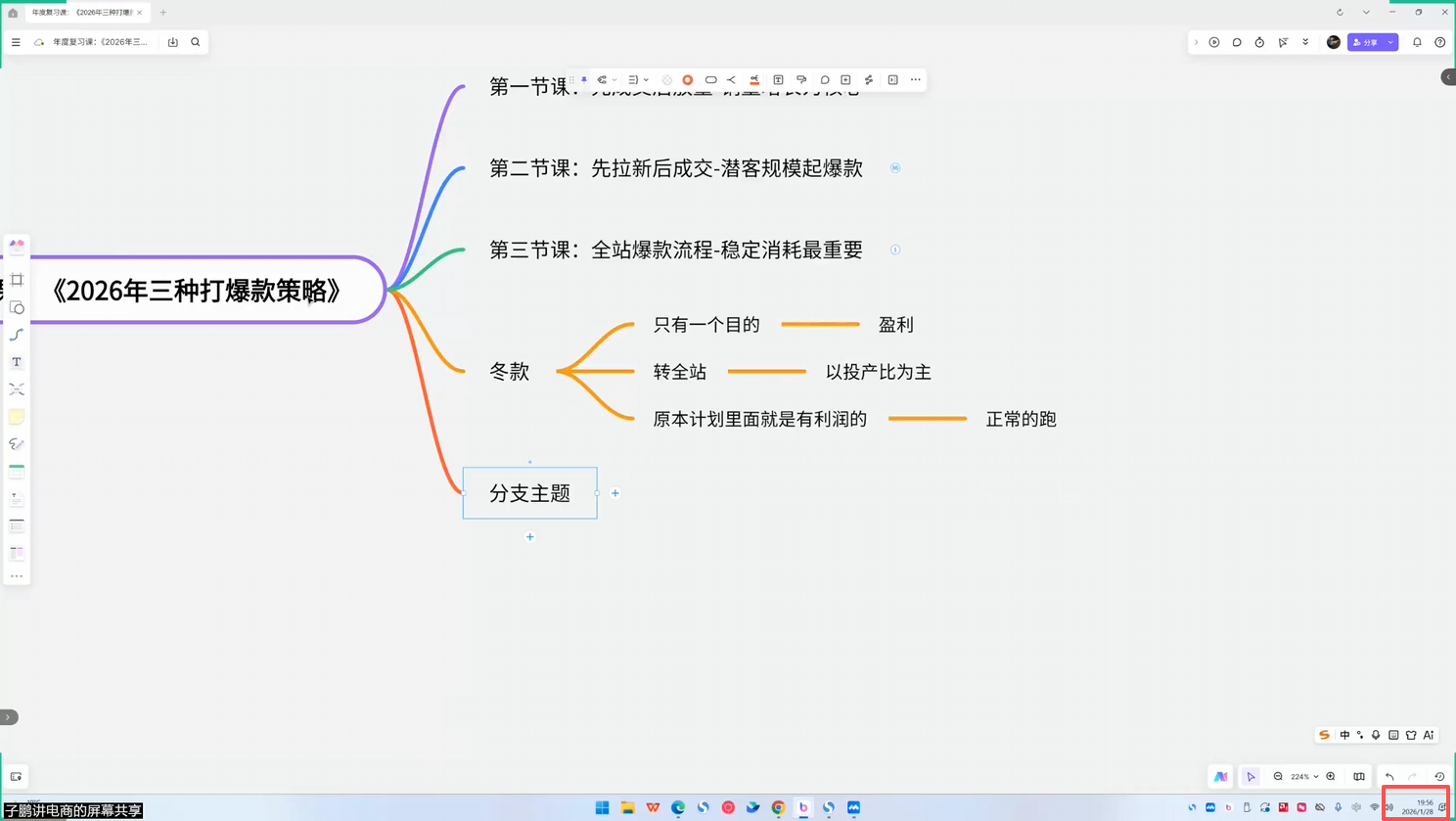Undo the last action
This screenshot has width=1456, height=821.
tap(1389, 777)
